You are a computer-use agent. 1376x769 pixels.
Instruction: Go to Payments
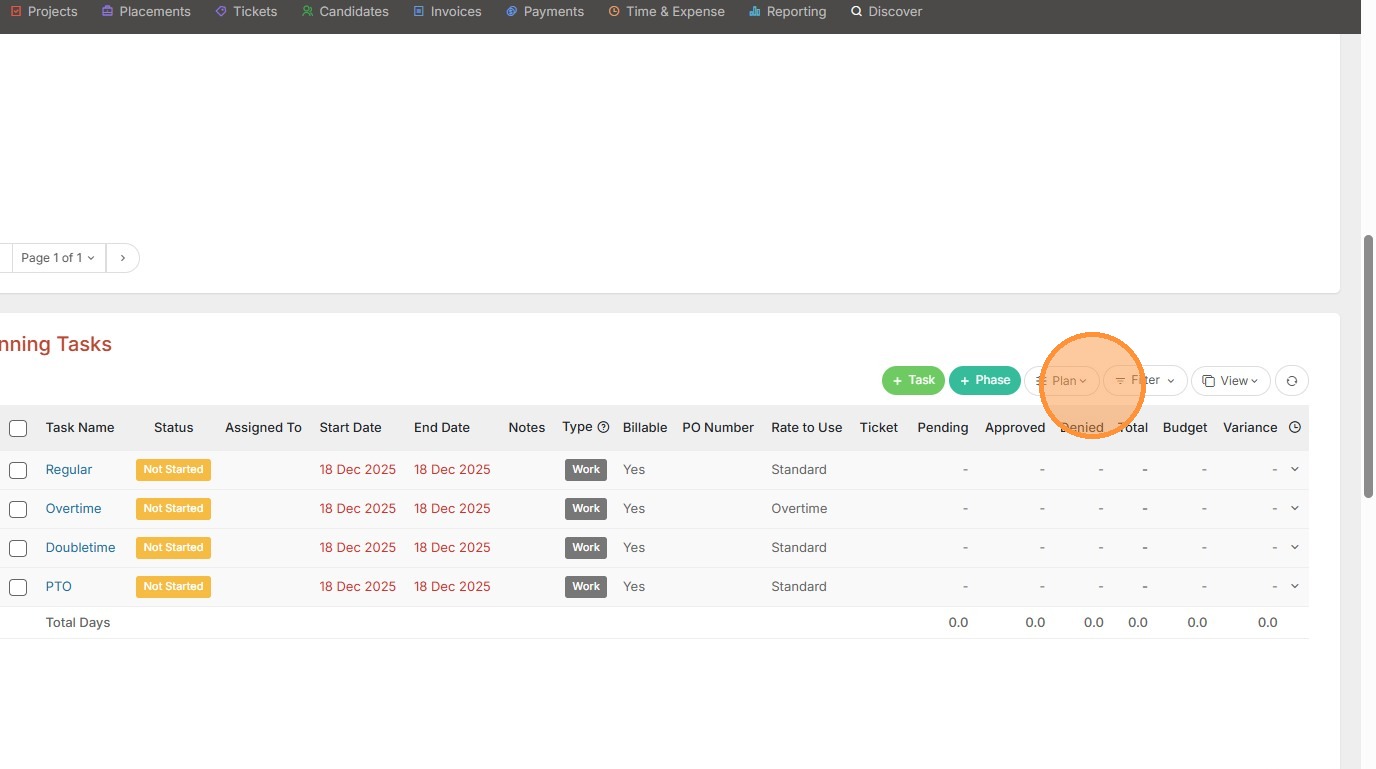(545, 12)
